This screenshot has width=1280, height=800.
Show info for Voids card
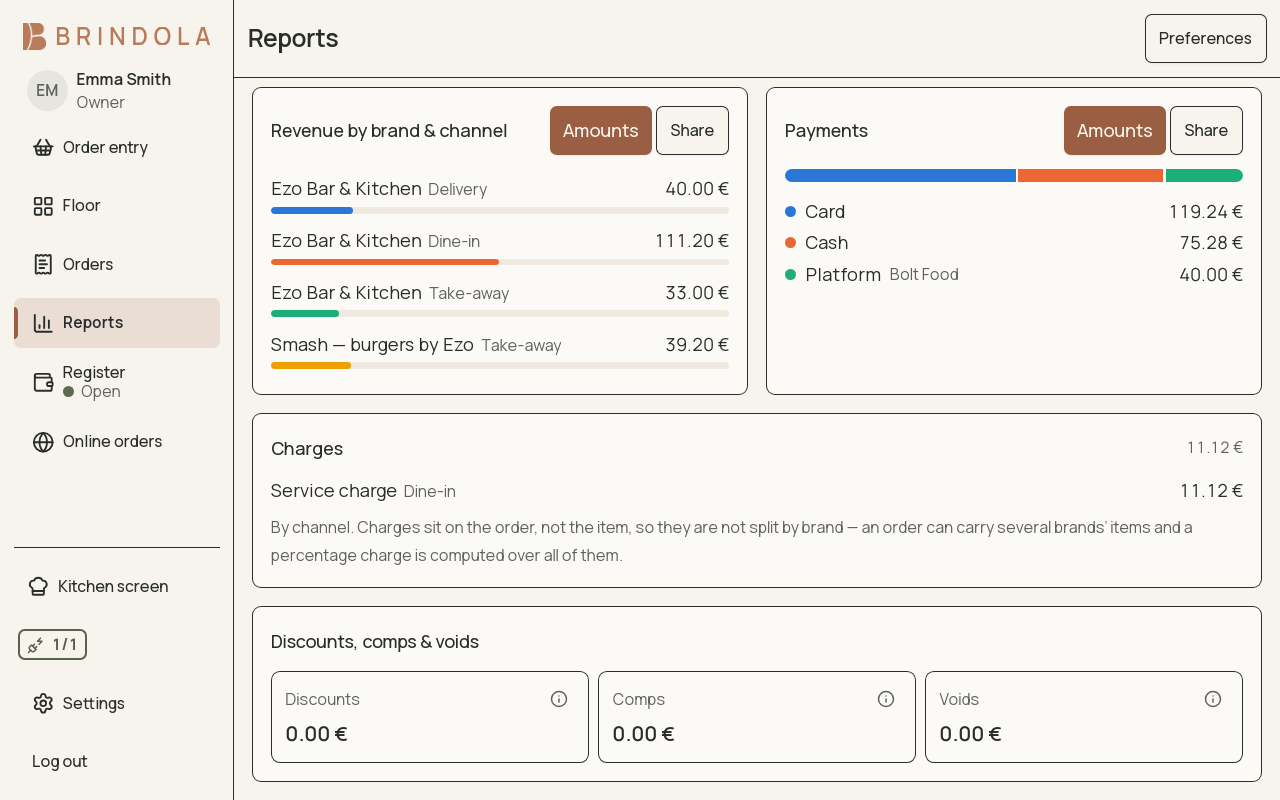pyautogui.click(x=1213, y=699)
